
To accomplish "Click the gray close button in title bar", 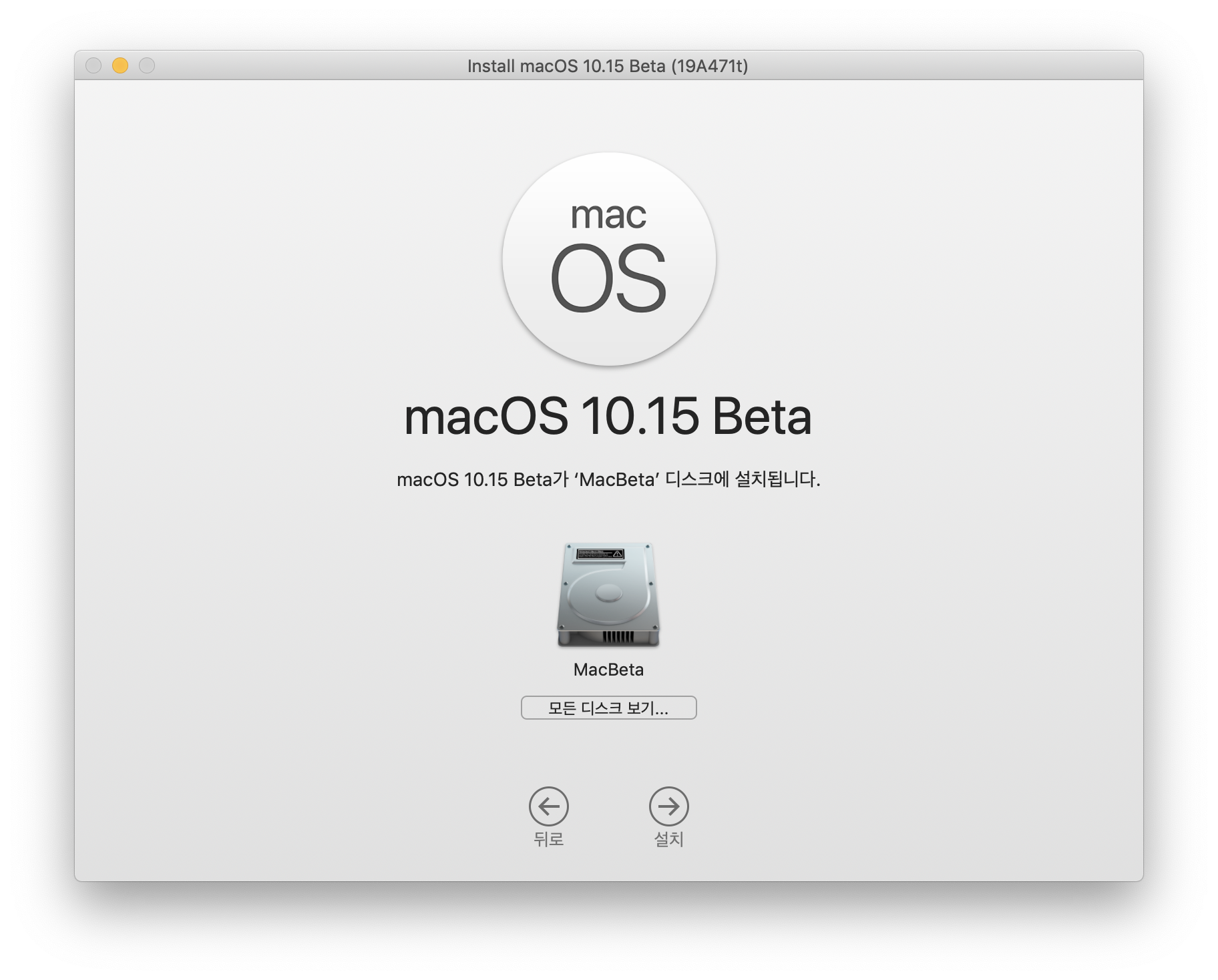I will click(93, 65).
